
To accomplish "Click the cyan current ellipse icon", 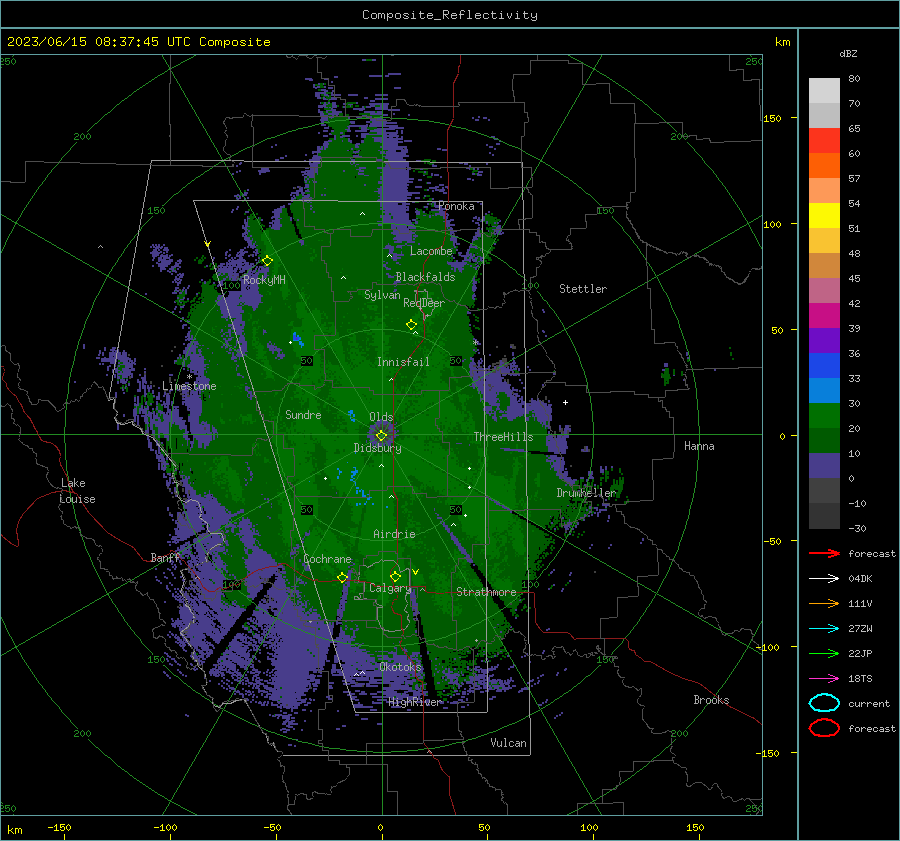I will click(824, 703).
